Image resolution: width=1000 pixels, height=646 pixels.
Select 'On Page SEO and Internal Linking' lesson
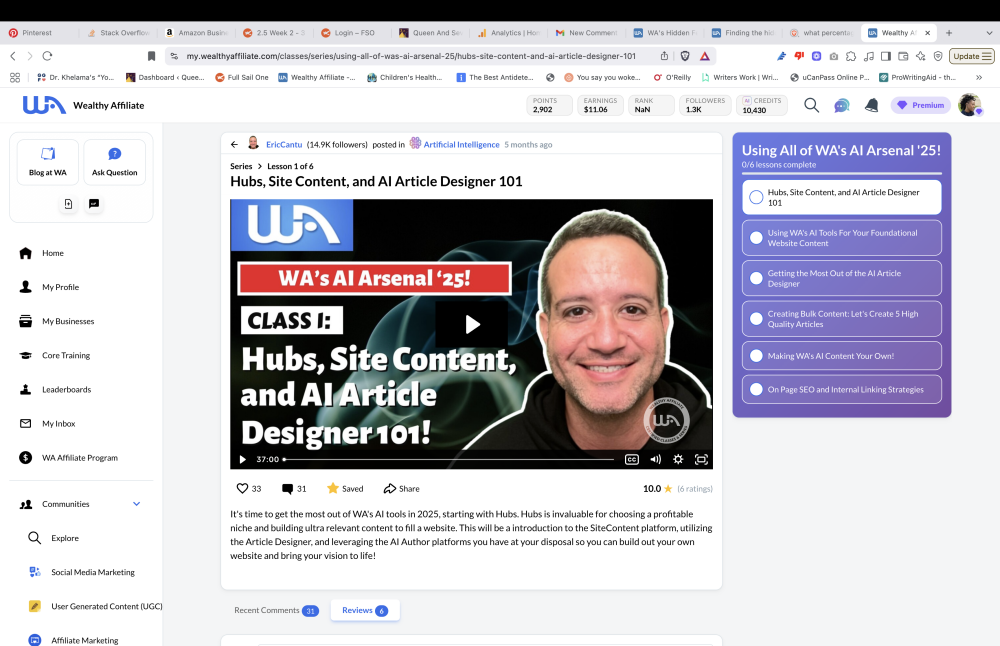point(842,389)
